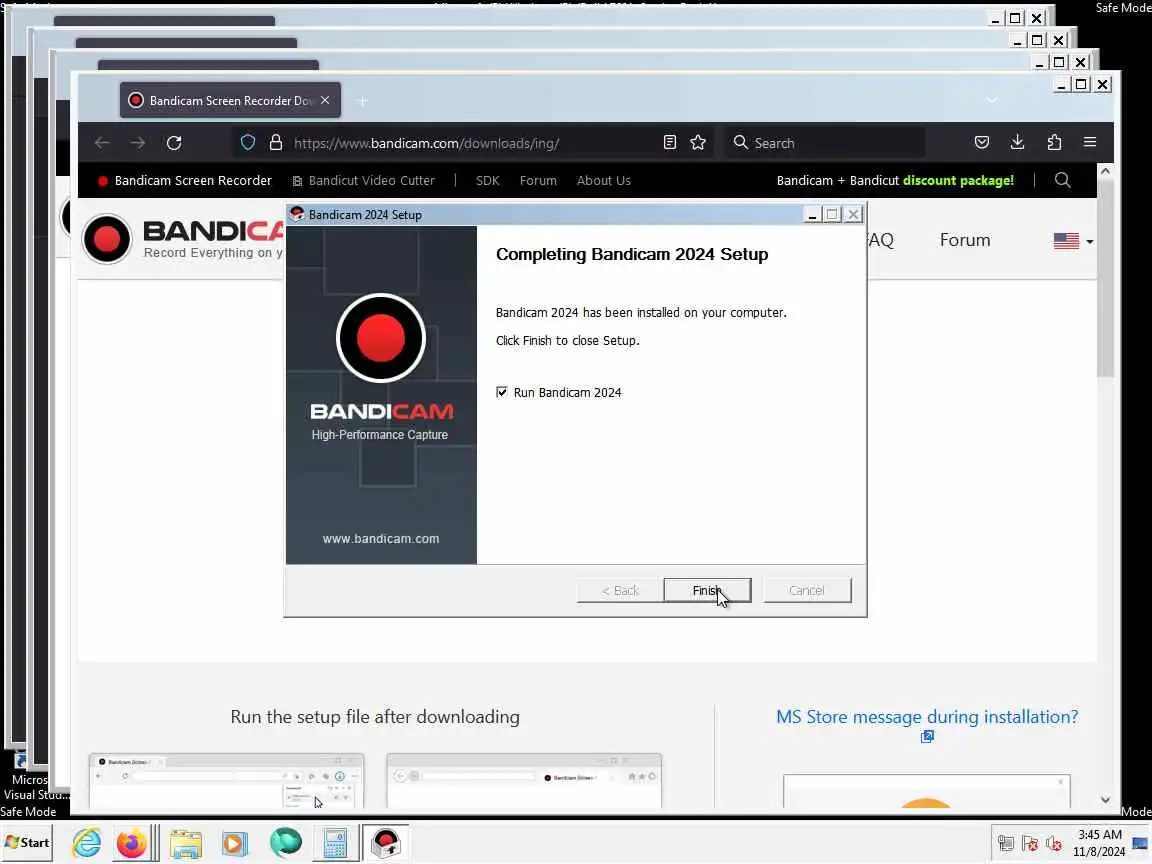The width and height of the screenshot is (1152, 864).
Task: Open Forum in top black nav bar
Action: (x=538, y=181)
